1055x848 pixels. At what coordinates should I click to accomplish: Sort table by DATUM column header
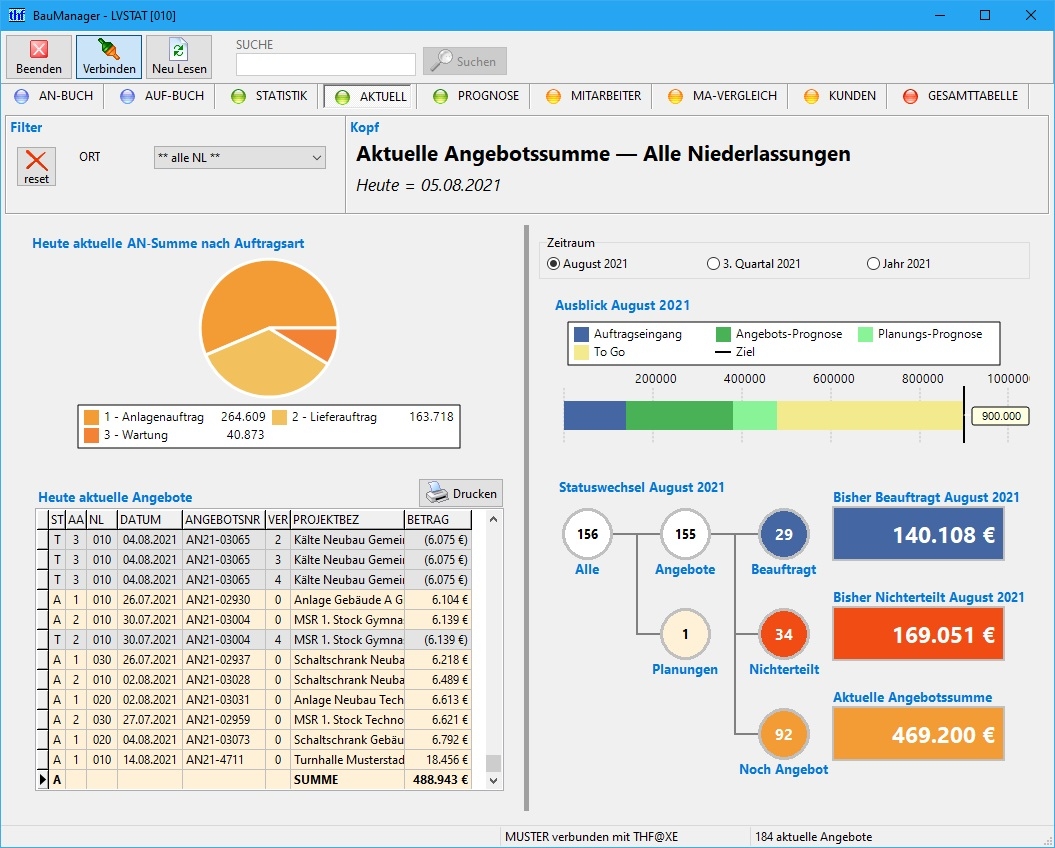pos(149,520)
